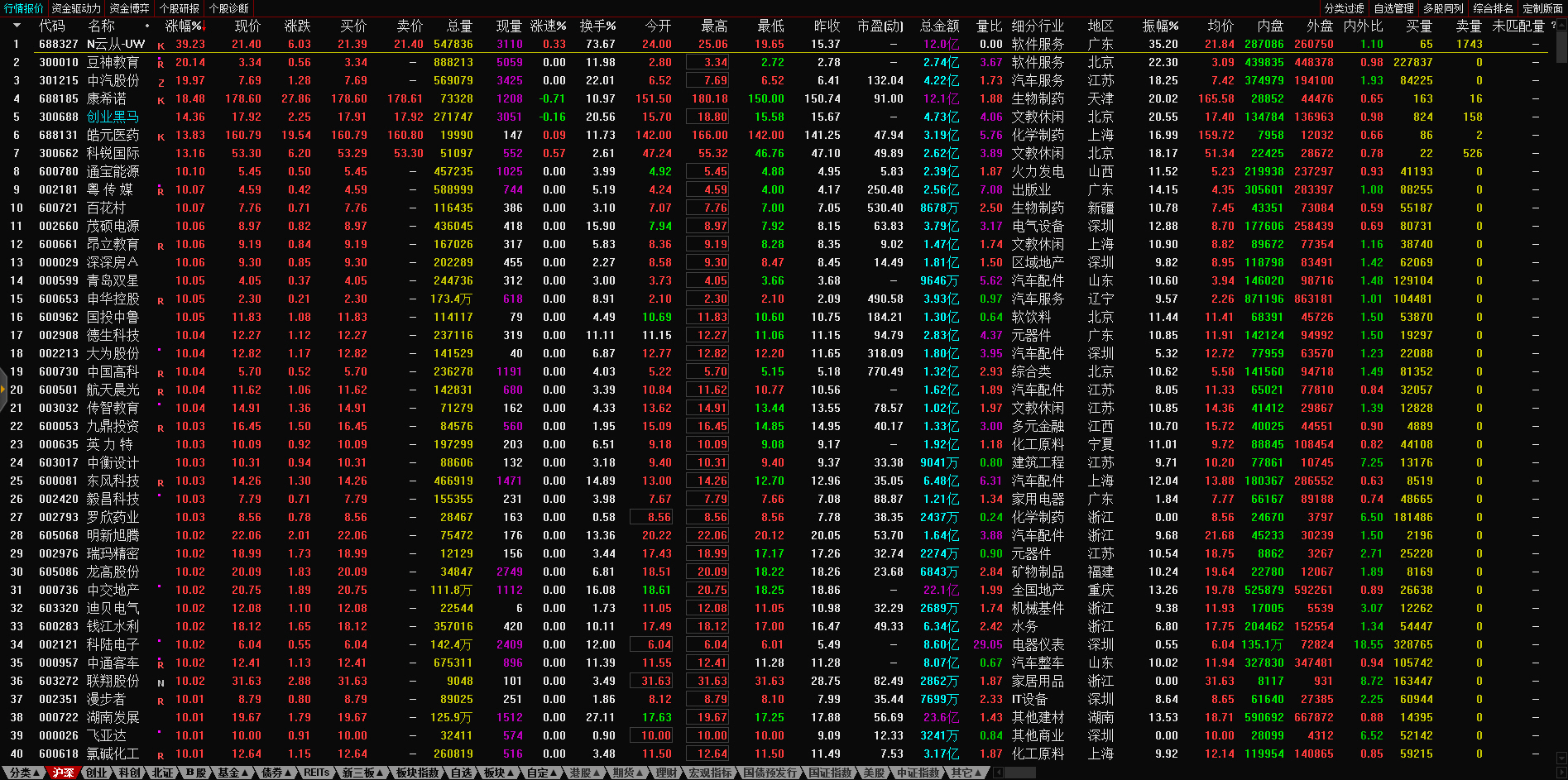1568x780 pixels.
Task: Sort by the 换手% column header
Action: point(597,26)
